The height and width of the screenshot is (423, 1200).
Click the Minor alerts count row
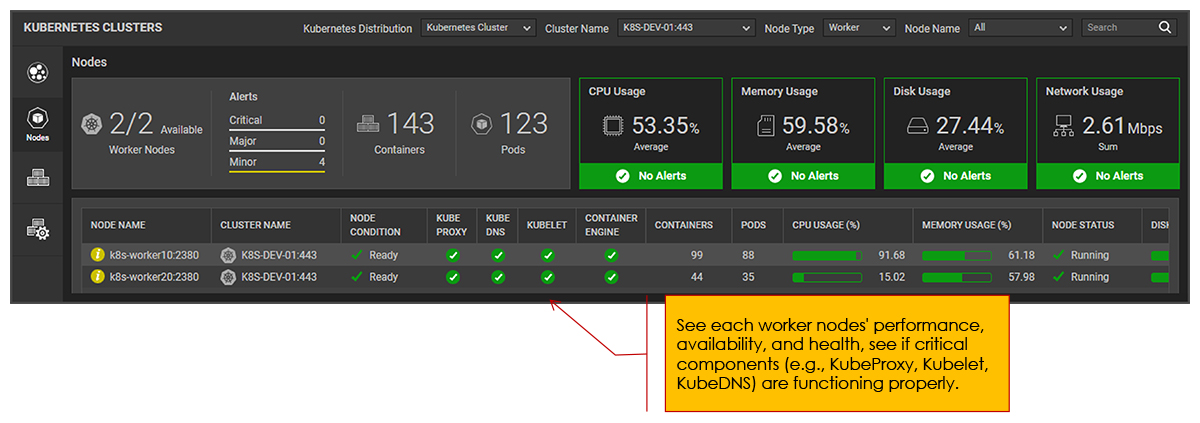[277, 162]
